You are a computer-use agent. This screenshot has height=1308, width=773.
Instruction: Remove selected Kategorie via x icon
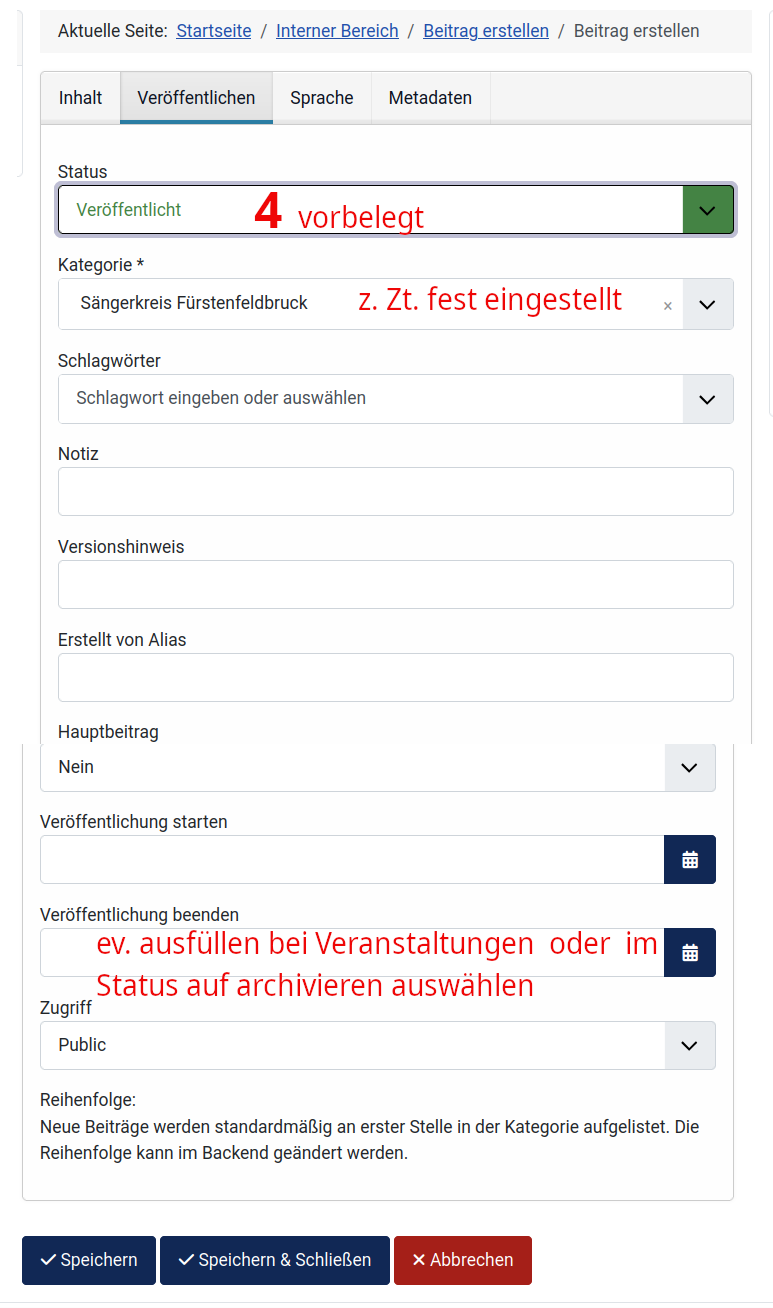pyautogui.click(x=667, y=304)
